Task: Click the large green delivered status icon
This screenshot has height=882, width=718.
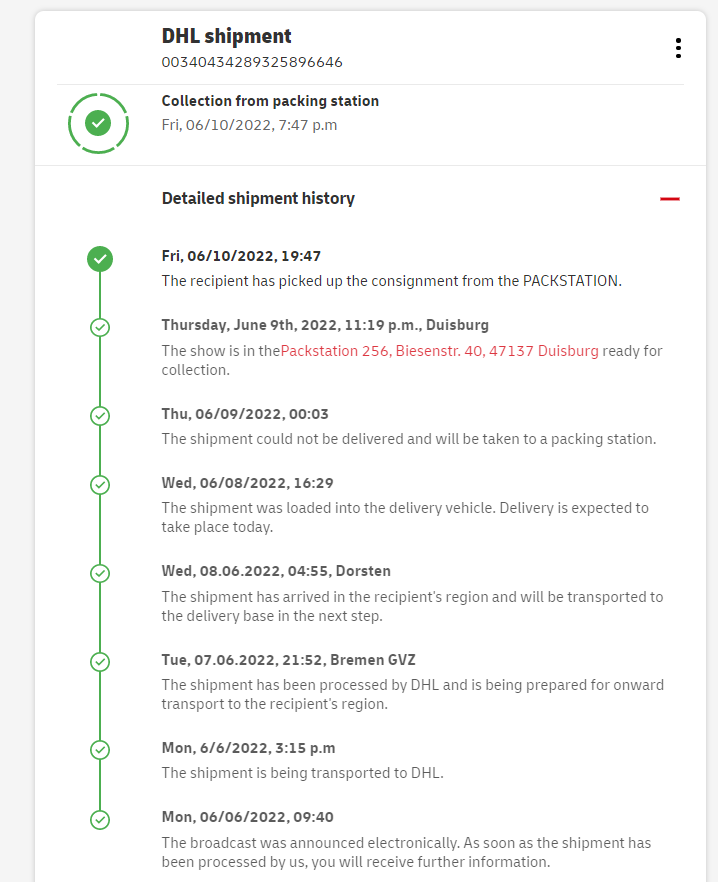Action: click(x=98, y=123)
